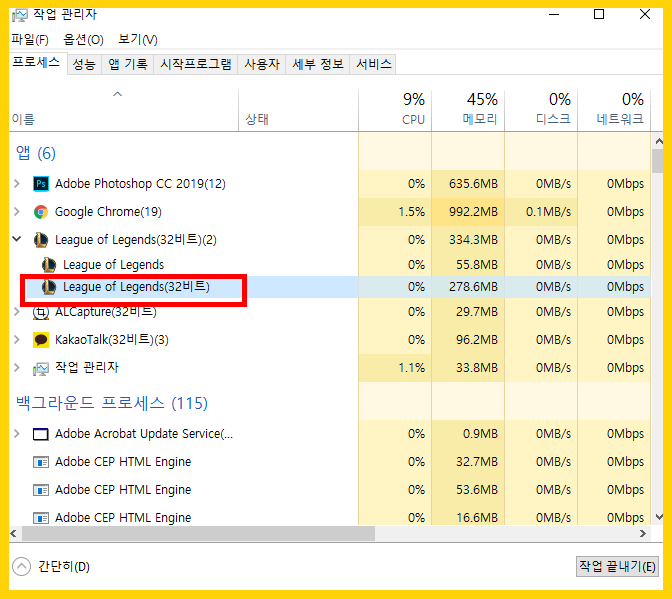Click the 1.1% CPU value for 작업 관리자

(x=411, y=368)
